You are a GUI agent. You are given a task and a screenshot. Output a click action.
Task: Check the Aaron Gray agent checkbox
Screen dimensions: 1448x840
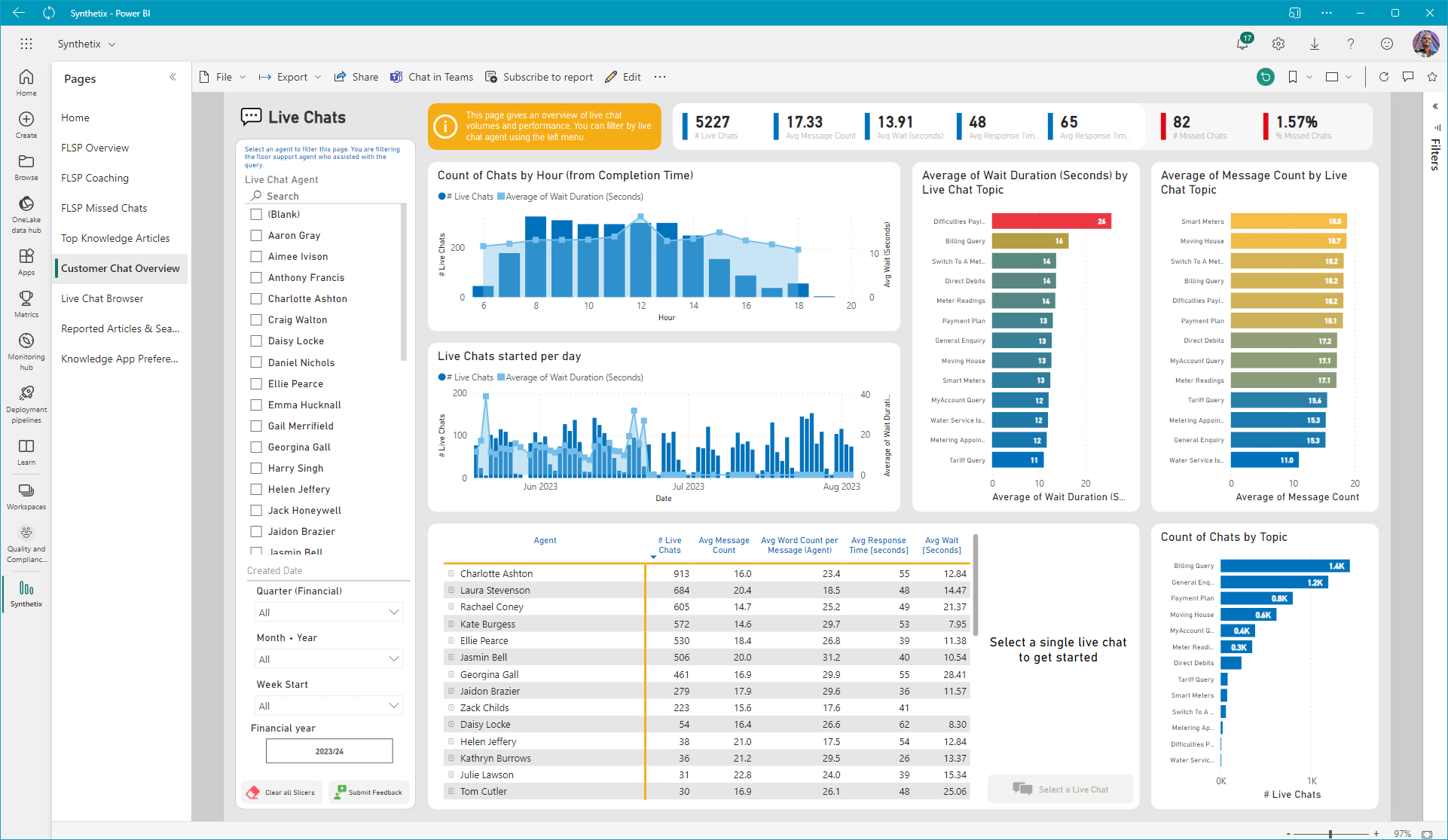click(256, 236)
